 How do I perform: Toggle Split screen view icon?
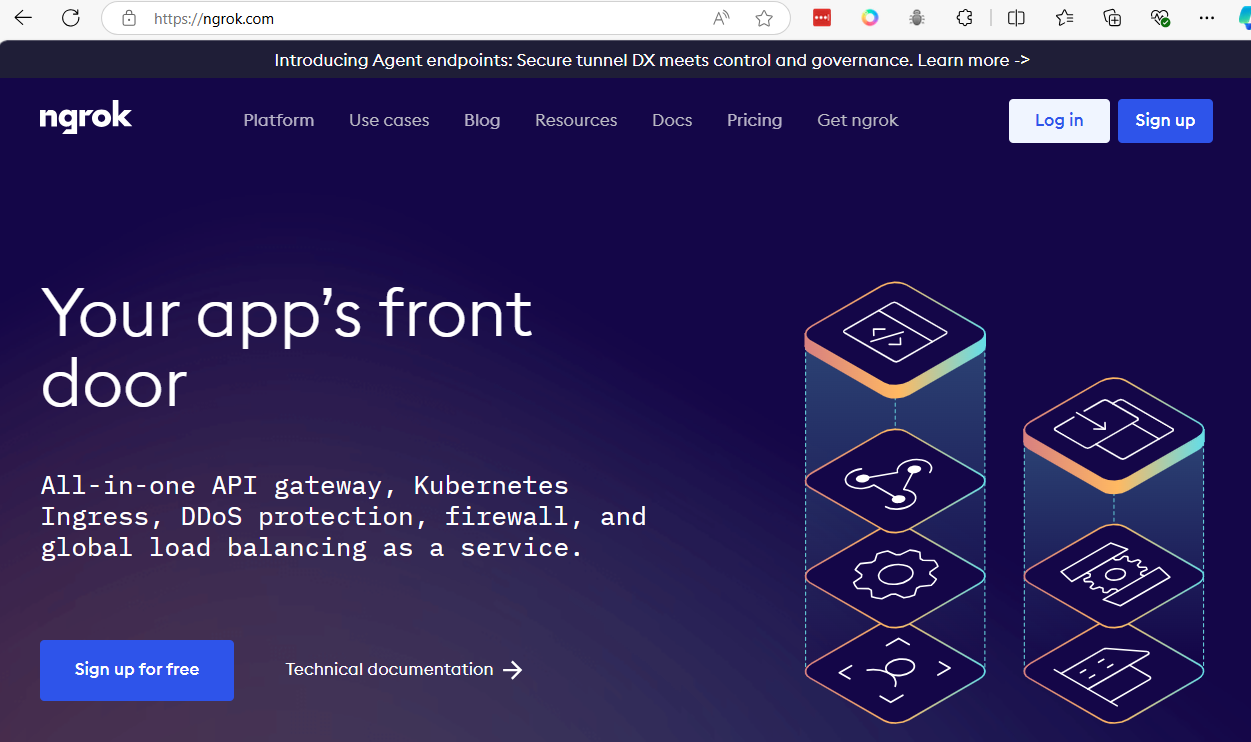click(1016, 18)
